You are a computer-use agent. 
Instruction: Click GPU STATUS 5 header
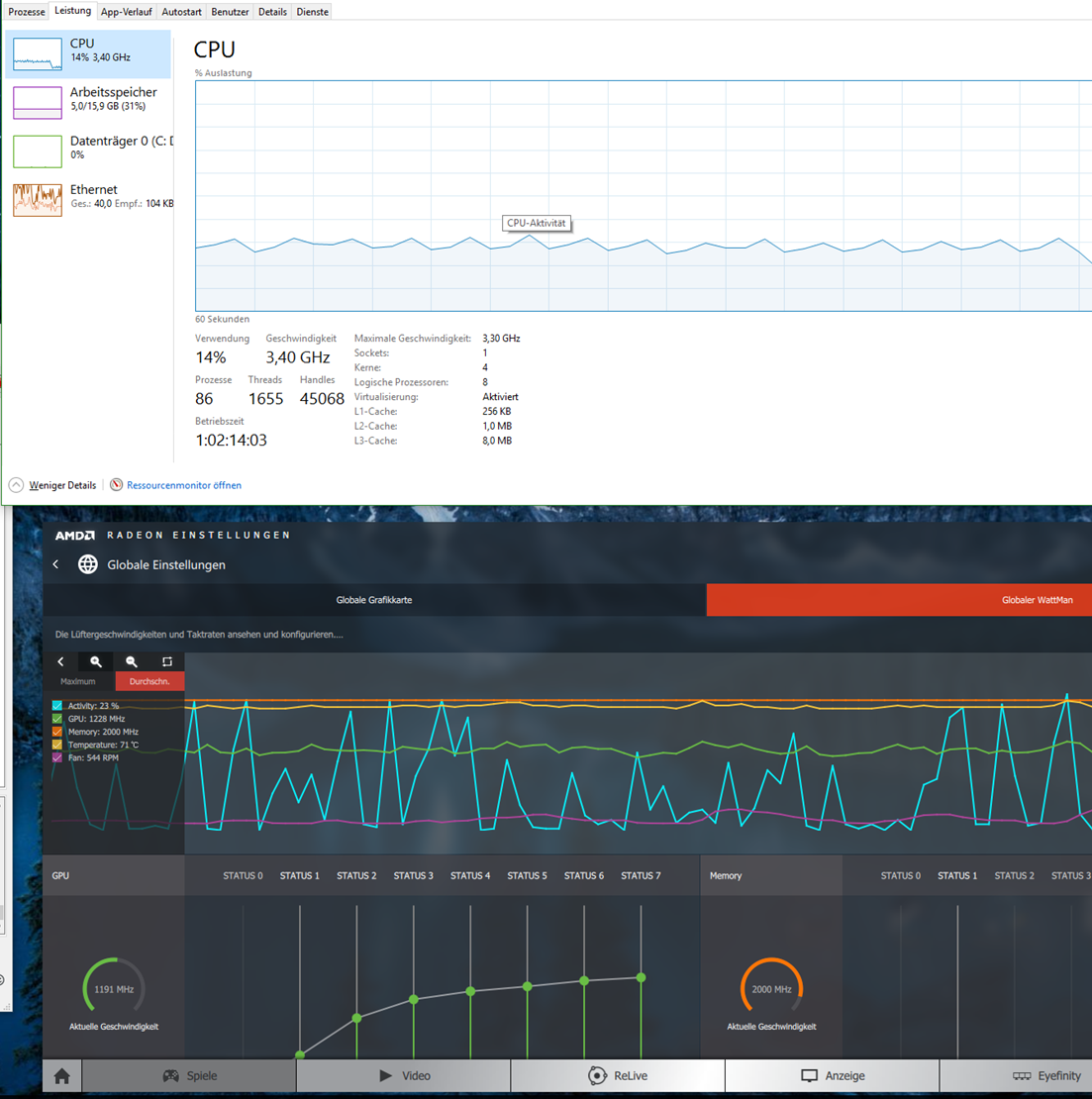pyautogui.click(x=527, y=875)
